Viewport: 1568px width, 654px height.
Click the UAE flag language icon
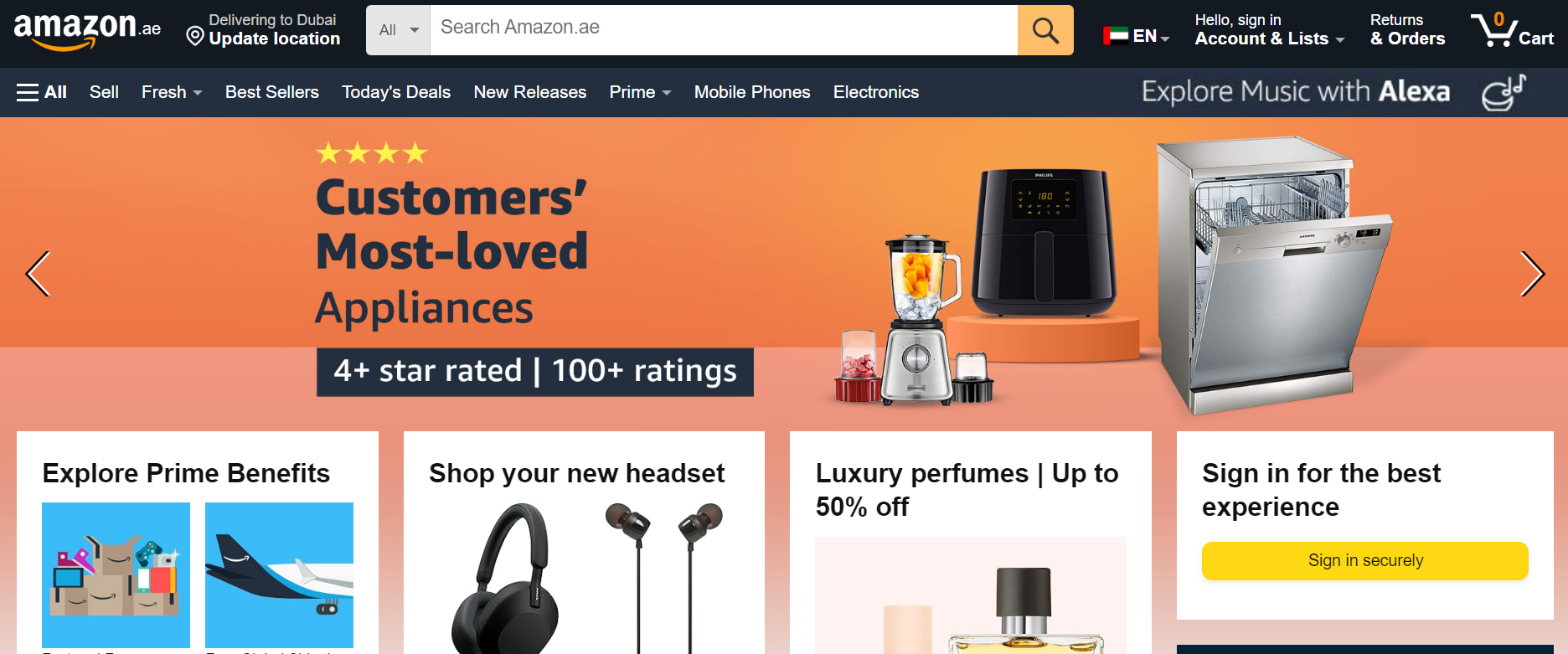click(x=1116, y=36)
